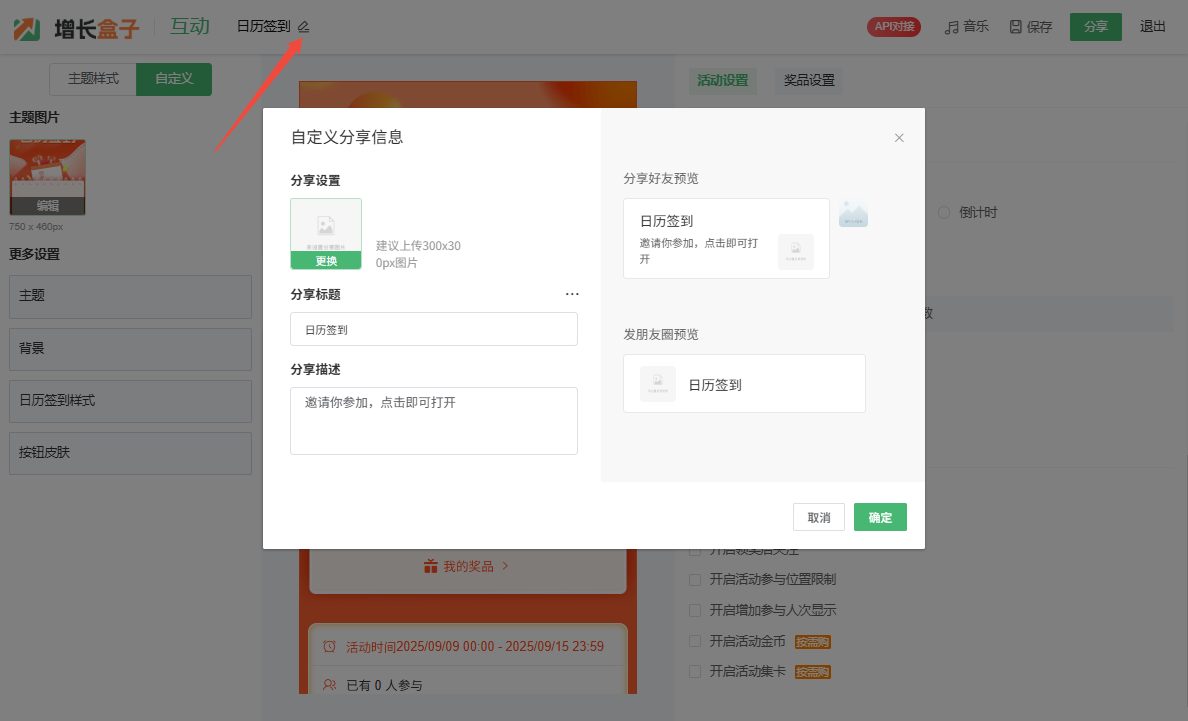Click 更换 to replace share image
Screen dimensions: 1188x721
tap(326, 261)
